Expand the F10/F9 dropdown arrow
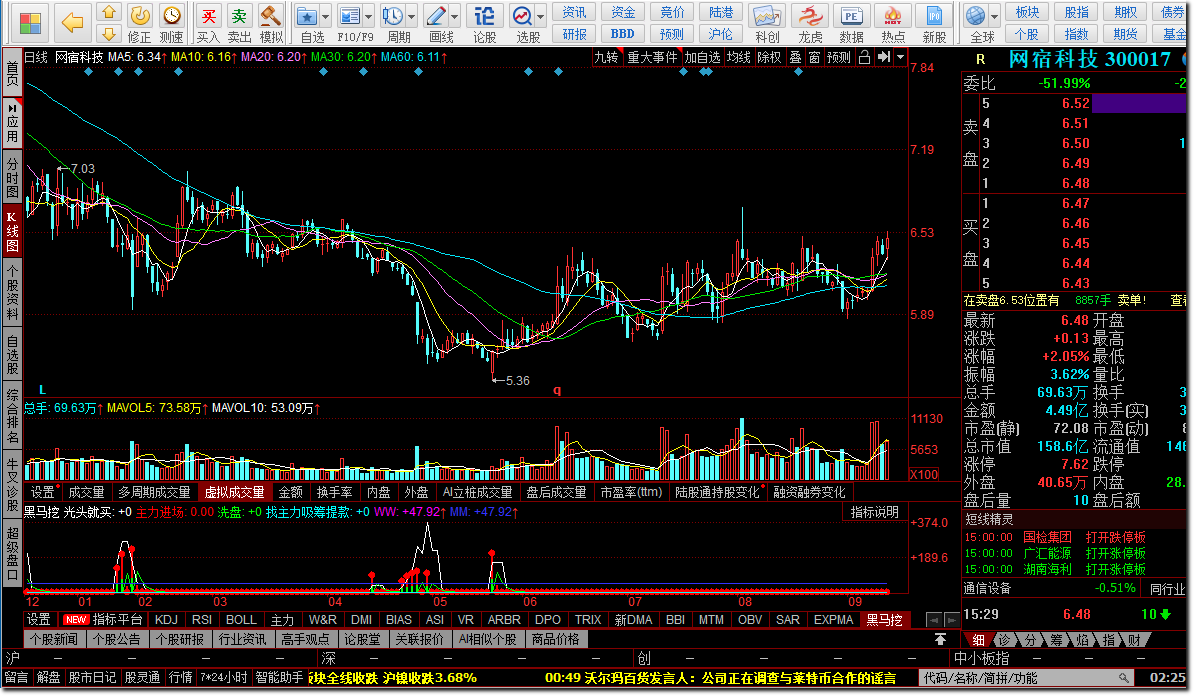Screen dimensions: 1195x696 point(368,16)
